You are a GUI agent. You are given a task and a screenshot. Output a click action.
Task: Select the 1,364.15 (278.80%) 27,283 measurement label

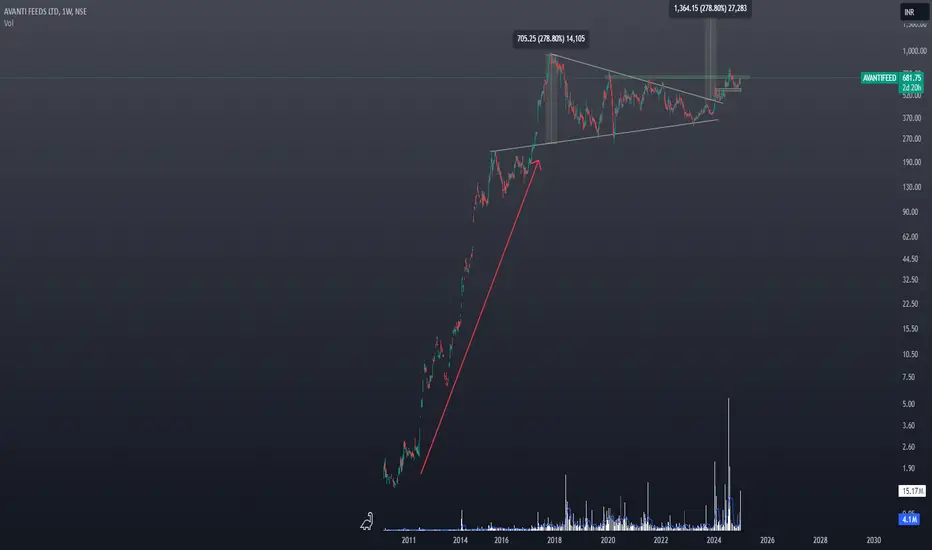tap(710, 8)
